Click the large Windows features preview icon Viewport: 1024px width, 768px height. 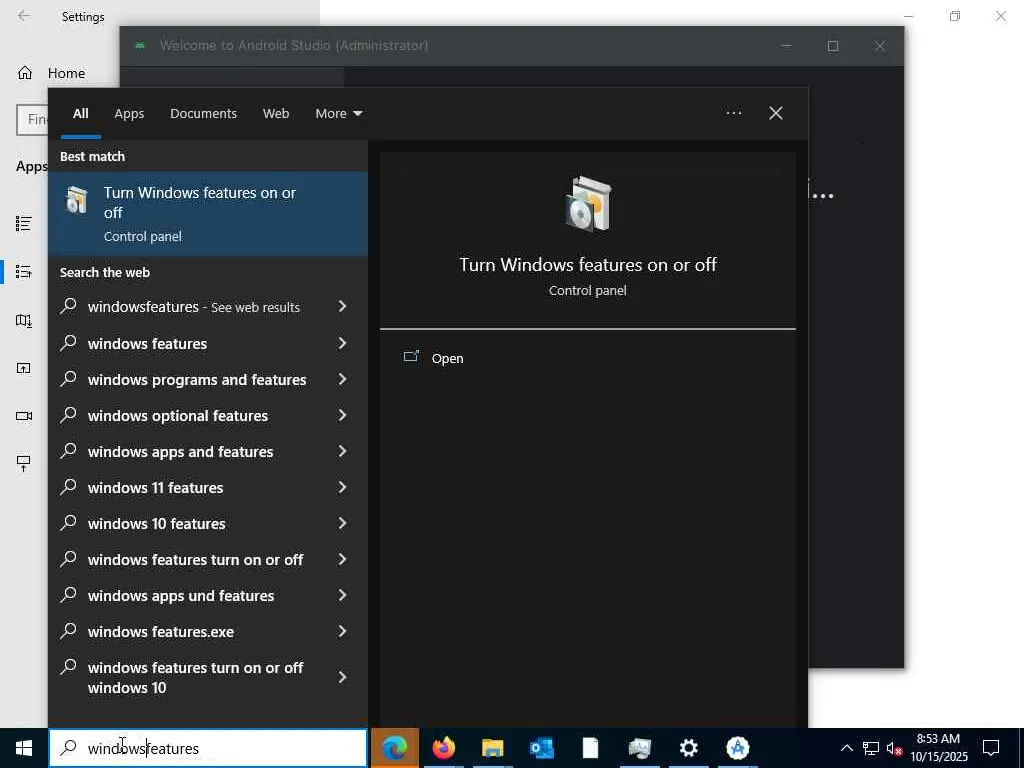point(588,204)
